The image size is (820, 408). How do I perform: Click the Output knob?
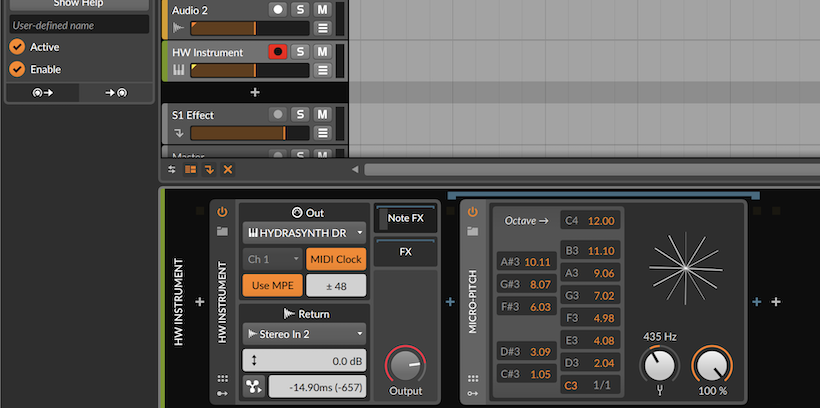point(405,366)
